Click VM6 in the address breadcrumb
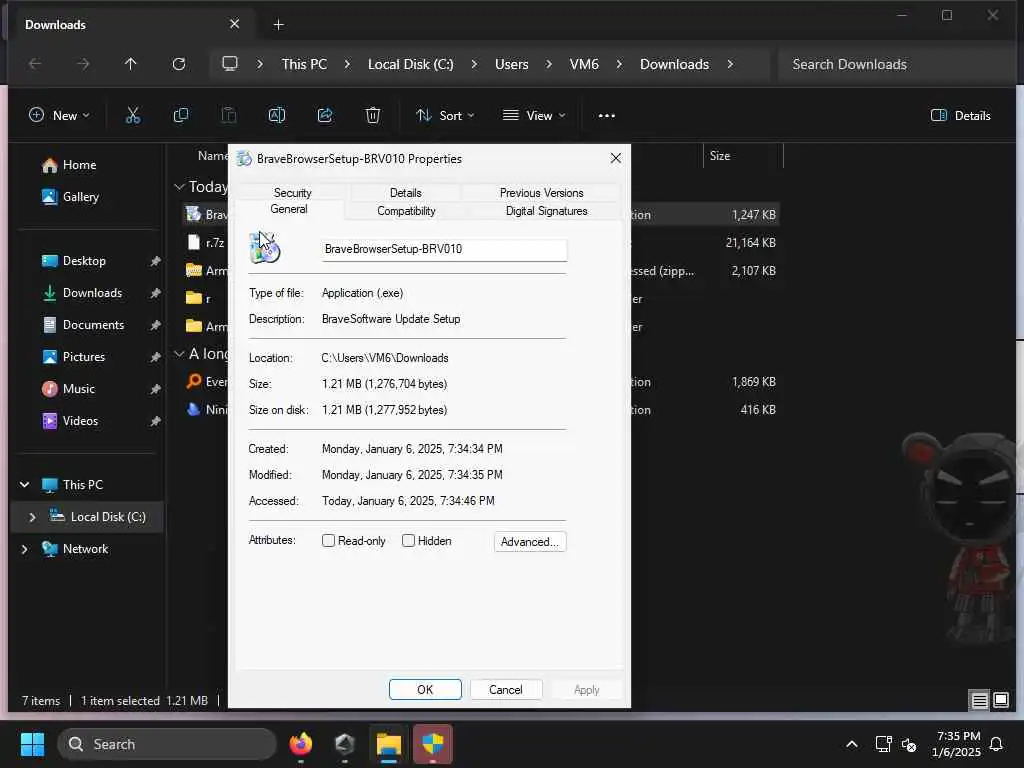 (x=584, y=64)
